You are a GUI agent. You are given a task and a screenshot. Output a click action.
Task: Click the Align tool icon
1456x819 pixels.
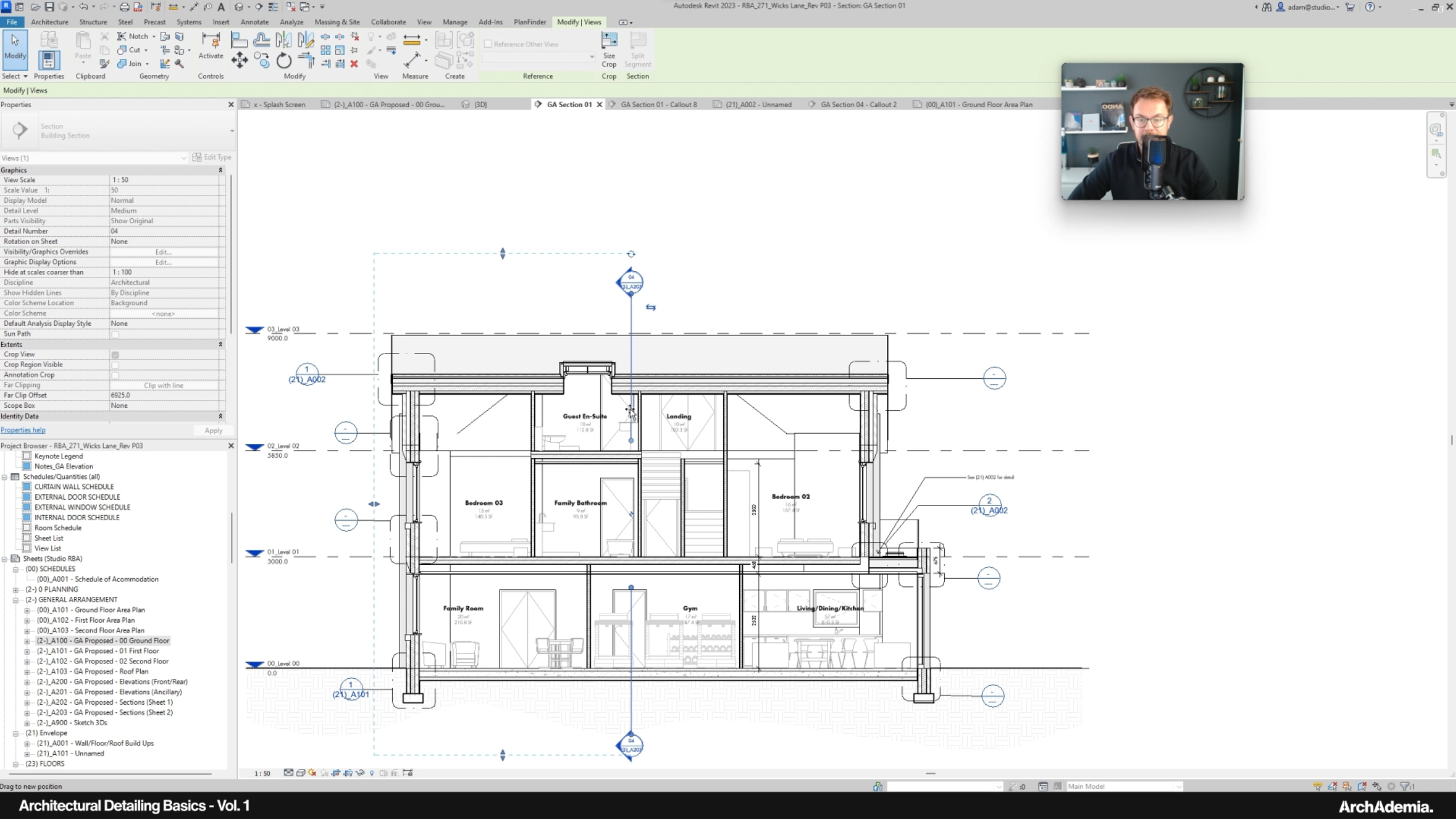pos(239,40)
